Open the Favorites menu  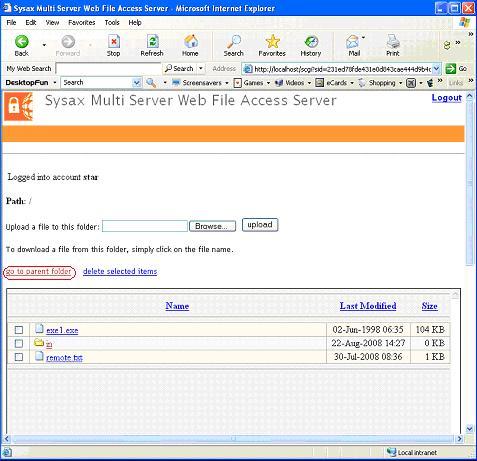pyautogui.click(x=82, y=22)
